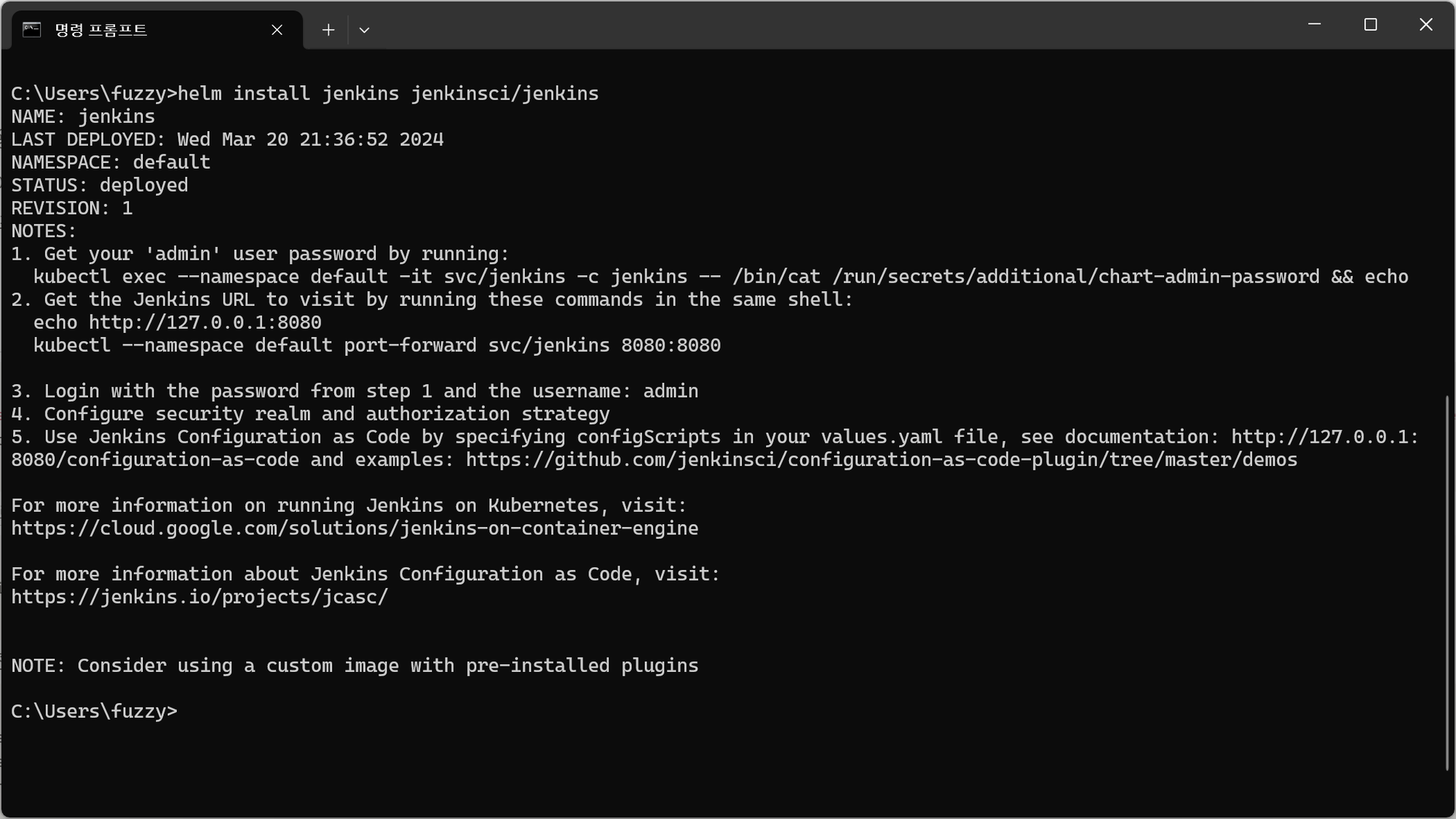Click the command prompt icon in the tab
Image resolution: width=1456 pixels, height=819 pixels.
31,29
